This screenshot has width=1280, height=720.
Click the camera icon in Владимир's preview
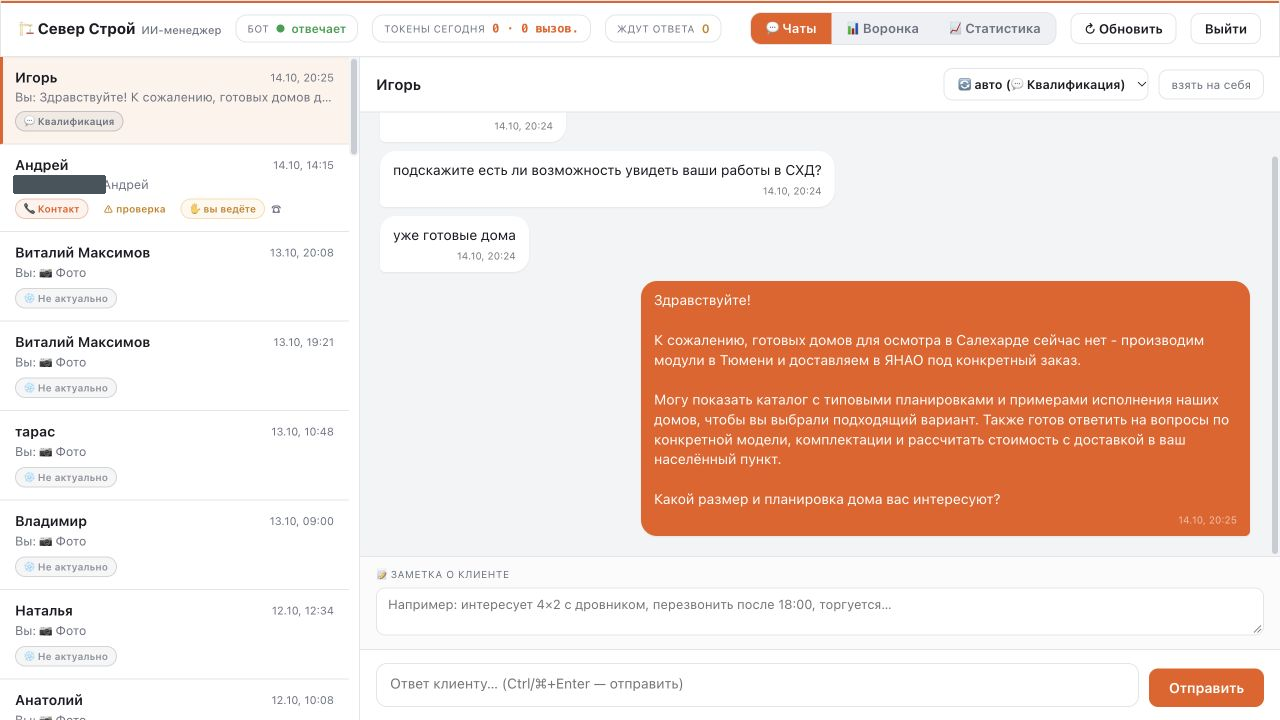(45, 541)
